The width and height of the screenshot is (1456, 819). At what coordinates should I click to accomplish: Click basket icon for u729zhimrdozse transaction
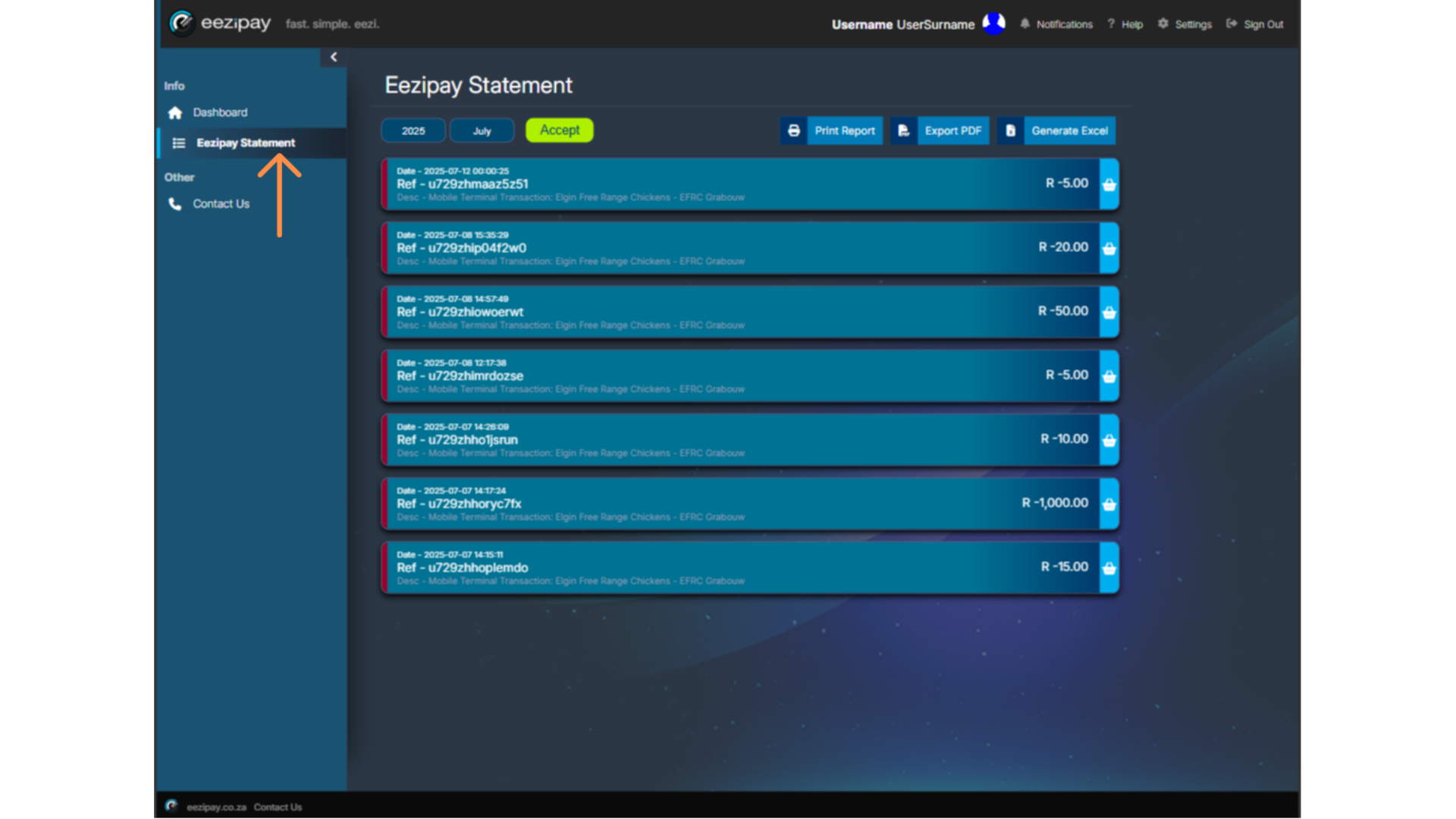(x=1109, y=376)
